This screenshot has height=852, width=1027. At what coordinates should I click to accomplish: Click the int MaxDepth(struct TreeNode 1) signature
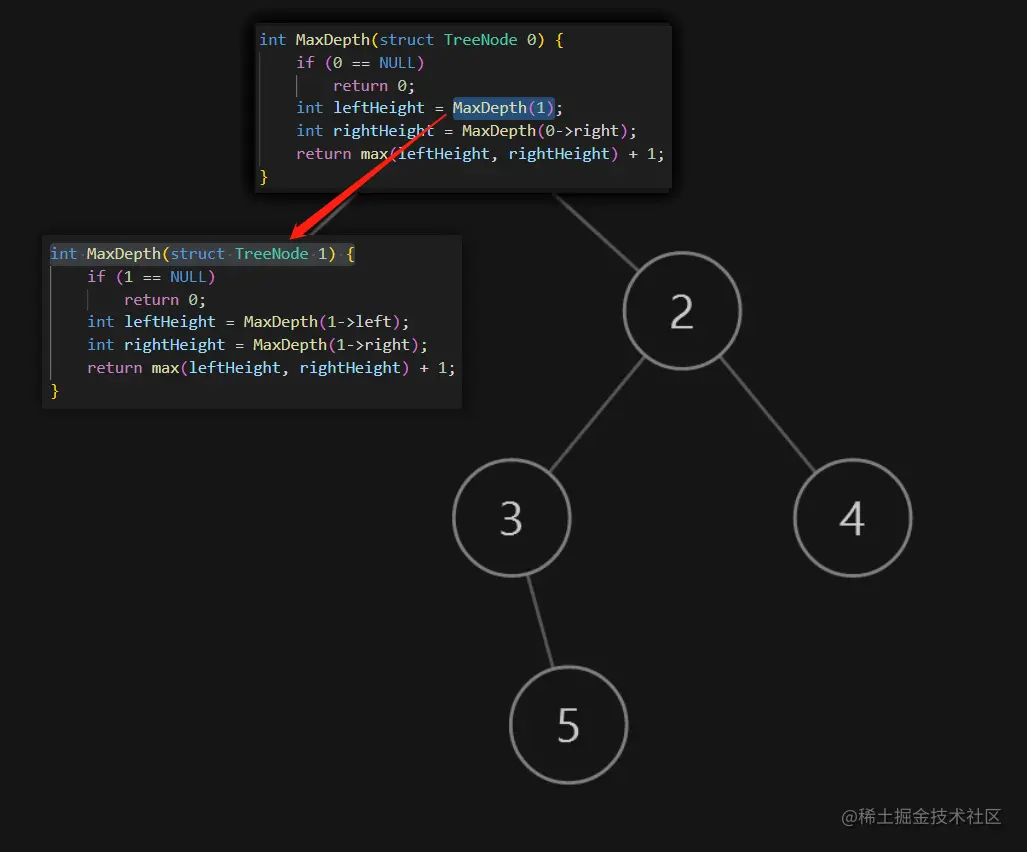pos(200,253)
